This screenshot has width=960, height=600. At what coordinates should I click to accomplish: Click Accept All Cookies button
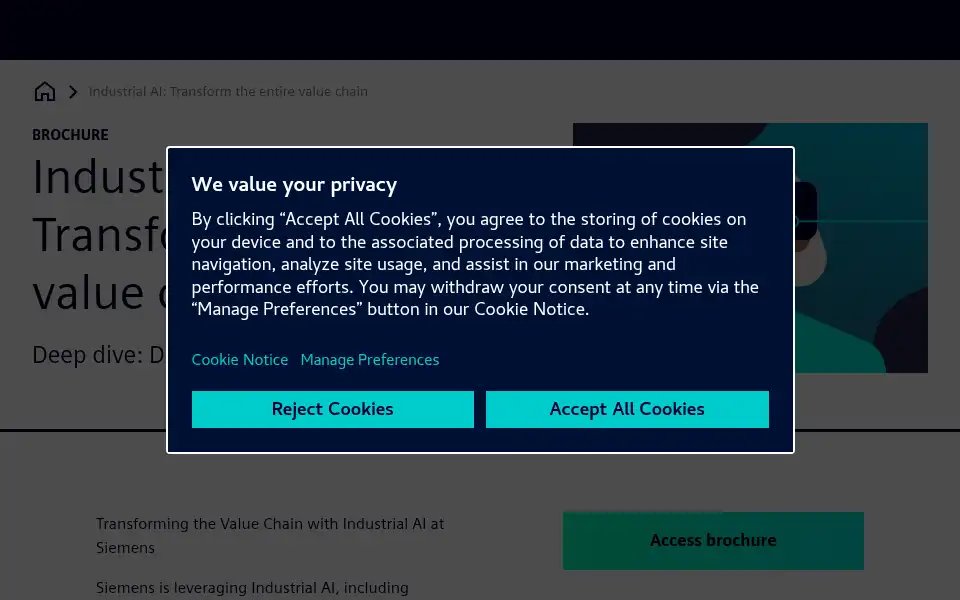point(627,409)
